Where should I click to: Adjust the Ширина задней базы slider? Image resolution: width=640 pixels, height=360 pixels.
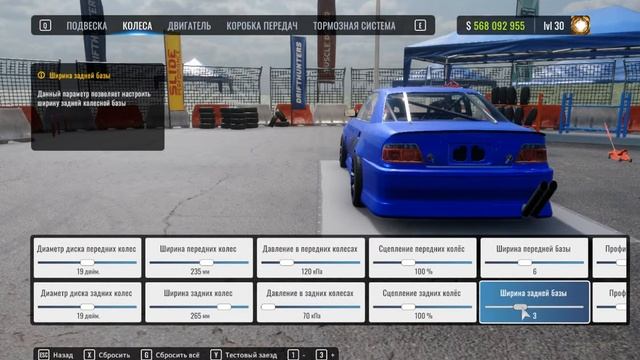[534, 307]
